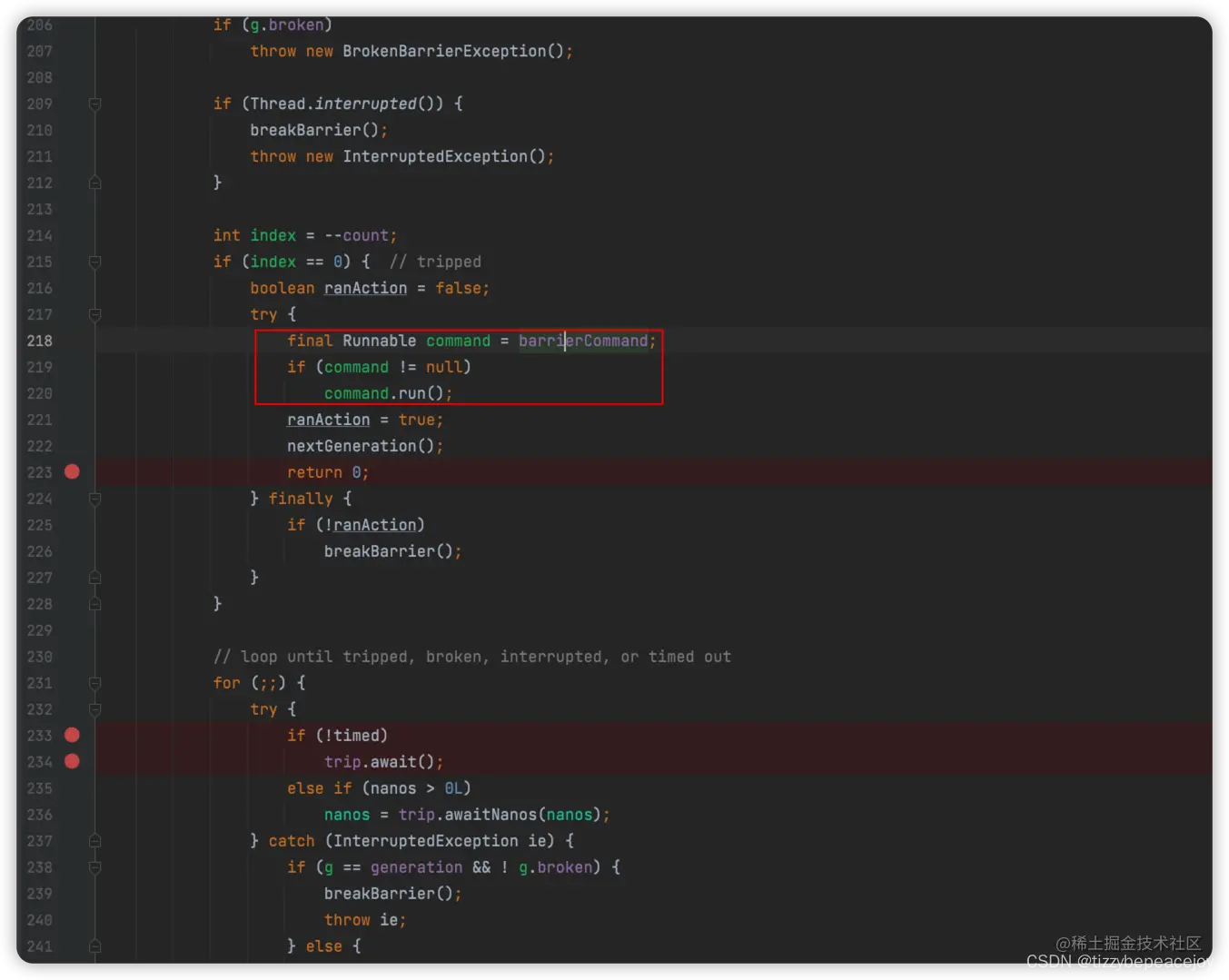
Task: Click the '// tripped' comment
Action: click(x=435, y=262)
